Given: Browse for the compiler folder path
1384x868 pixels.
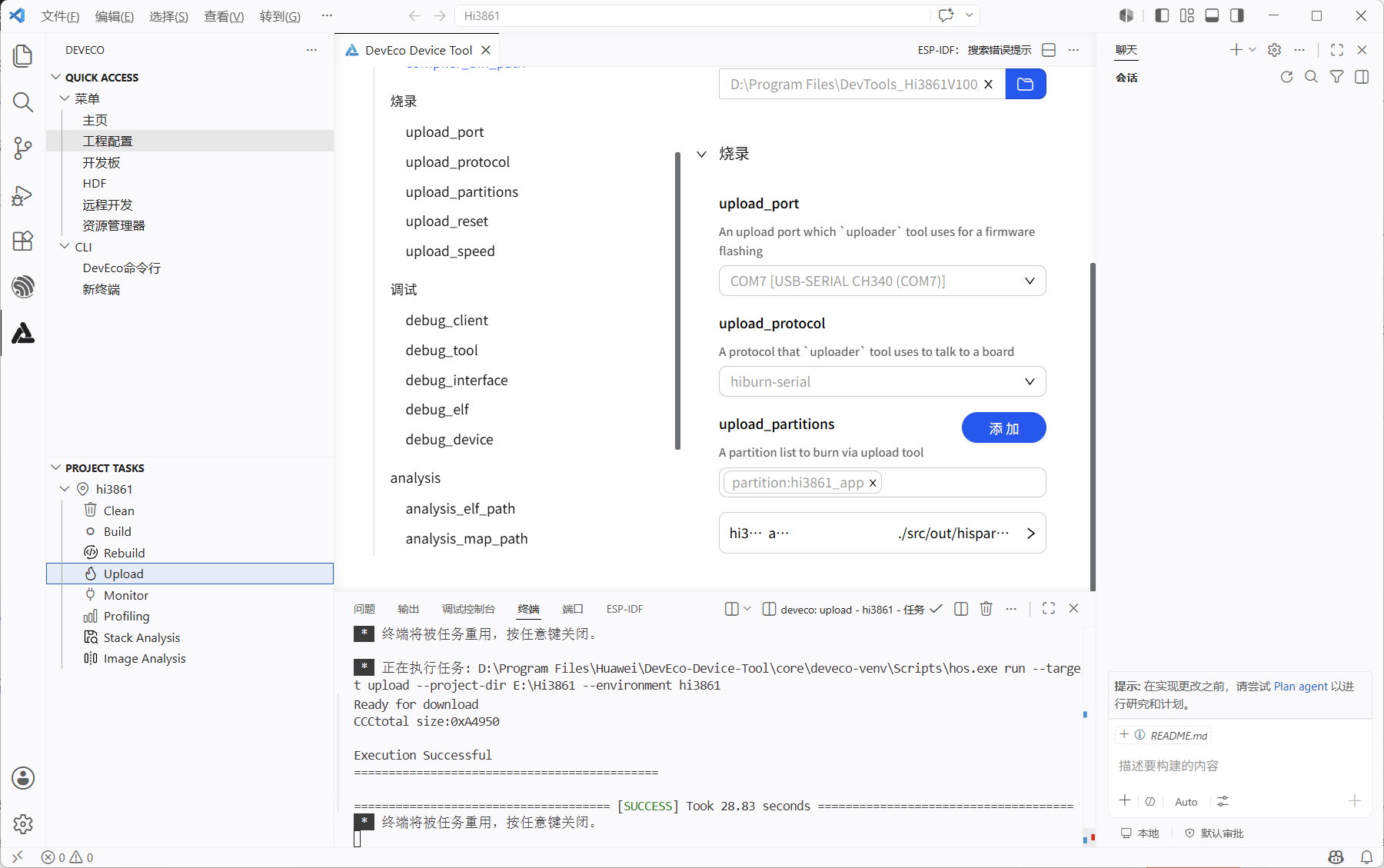Looking at the screenshot, I should tap(1026, 84).
